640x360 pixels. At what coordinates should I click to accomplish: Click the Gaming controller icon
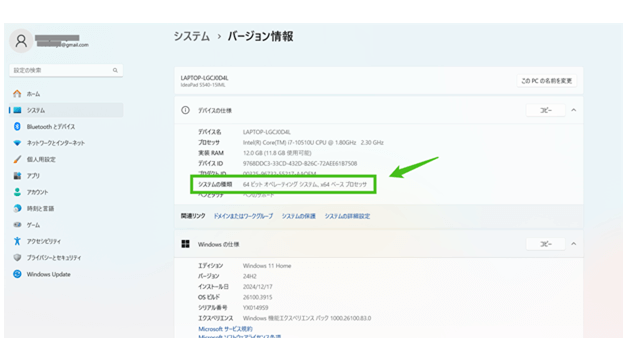coord(17,225)
